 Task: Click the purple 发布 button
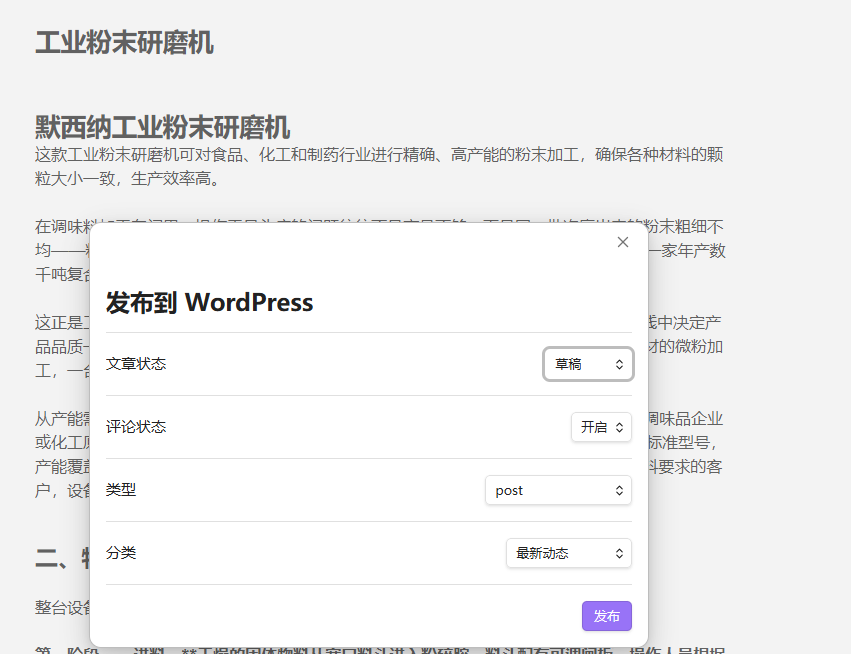(x=607, y=616)
